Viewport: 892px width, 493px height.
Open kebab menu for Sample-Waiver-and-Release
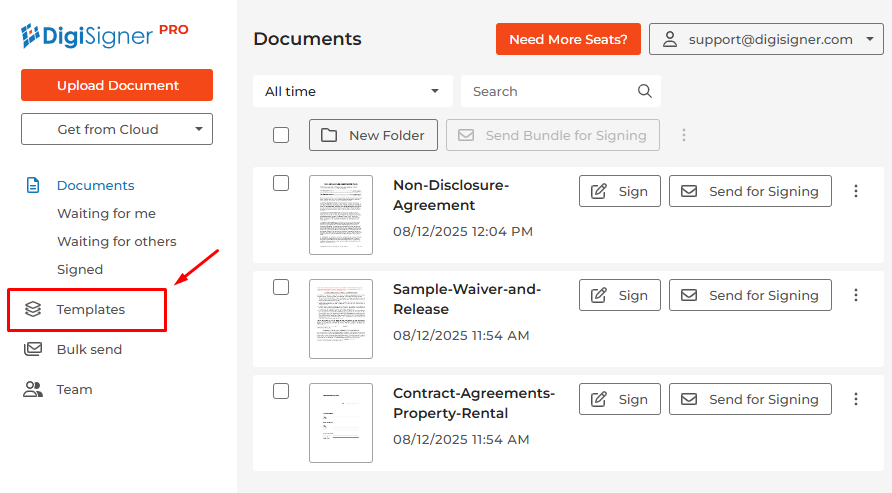(855, 295)
